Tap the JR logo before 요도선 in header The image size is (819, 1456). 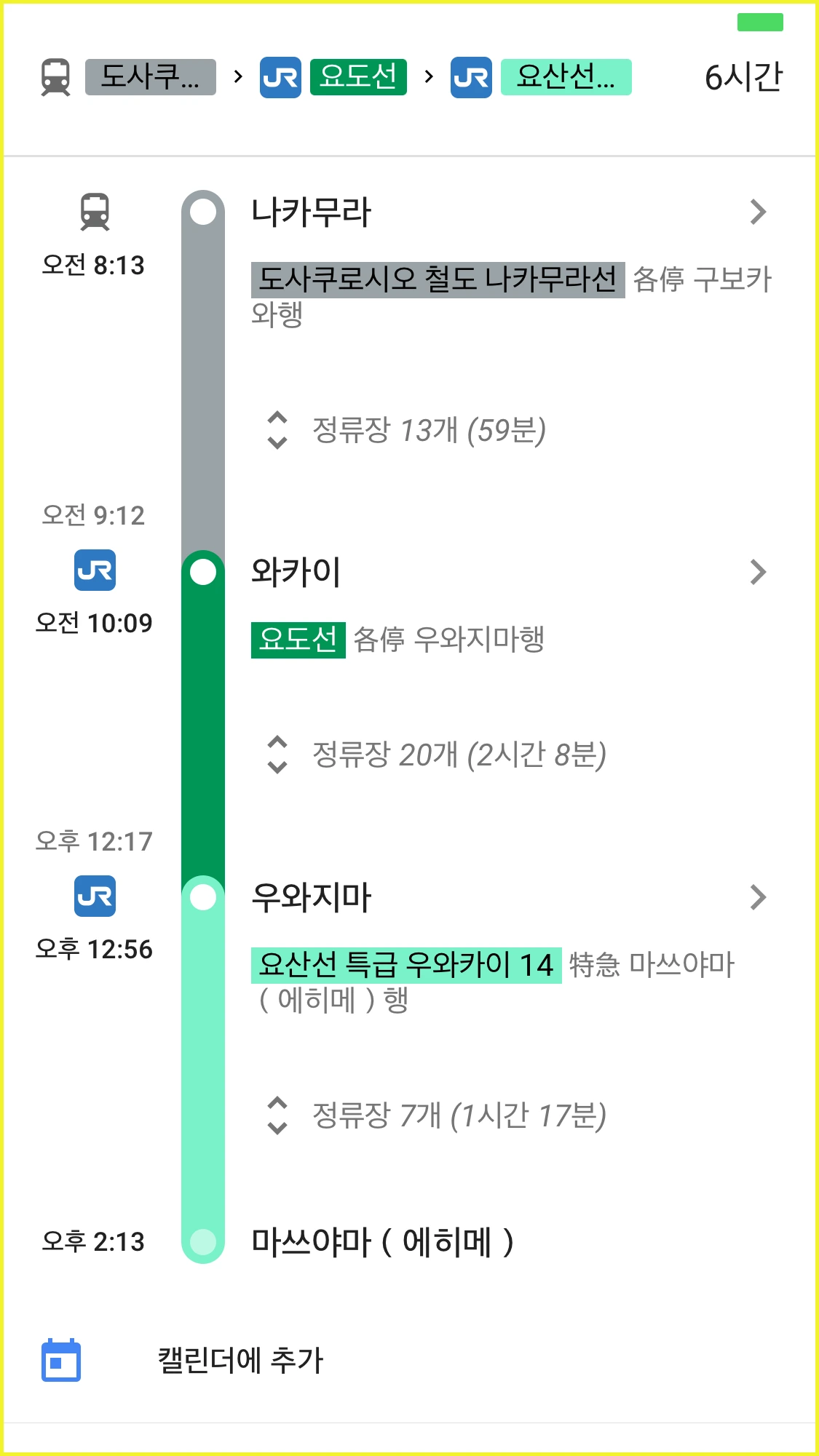[x=280, y=77]
